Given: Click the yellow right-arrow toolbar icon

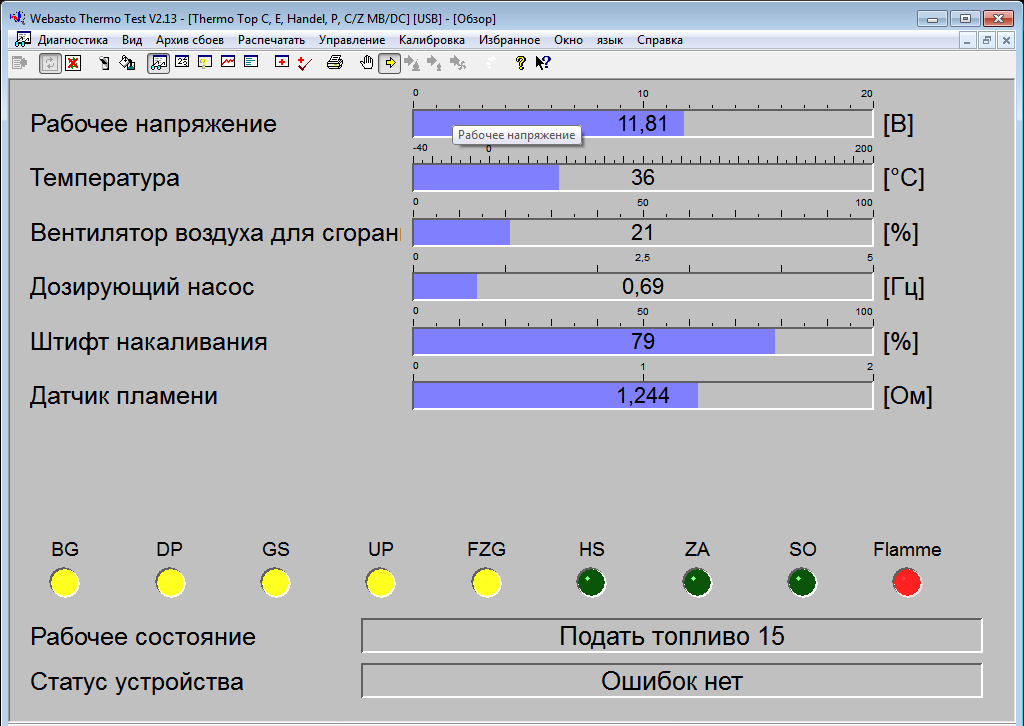Looking at the screenshot, I should click(x=390, y=63).
